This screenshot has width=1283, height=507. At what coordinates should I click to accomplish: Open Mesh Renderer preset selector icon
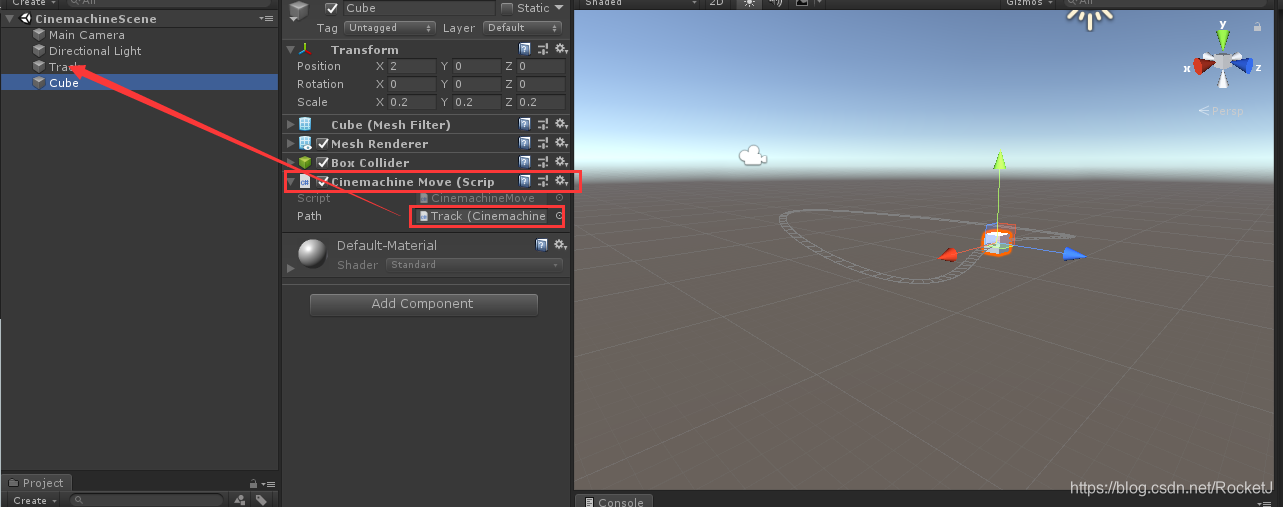tap(543, 143)
